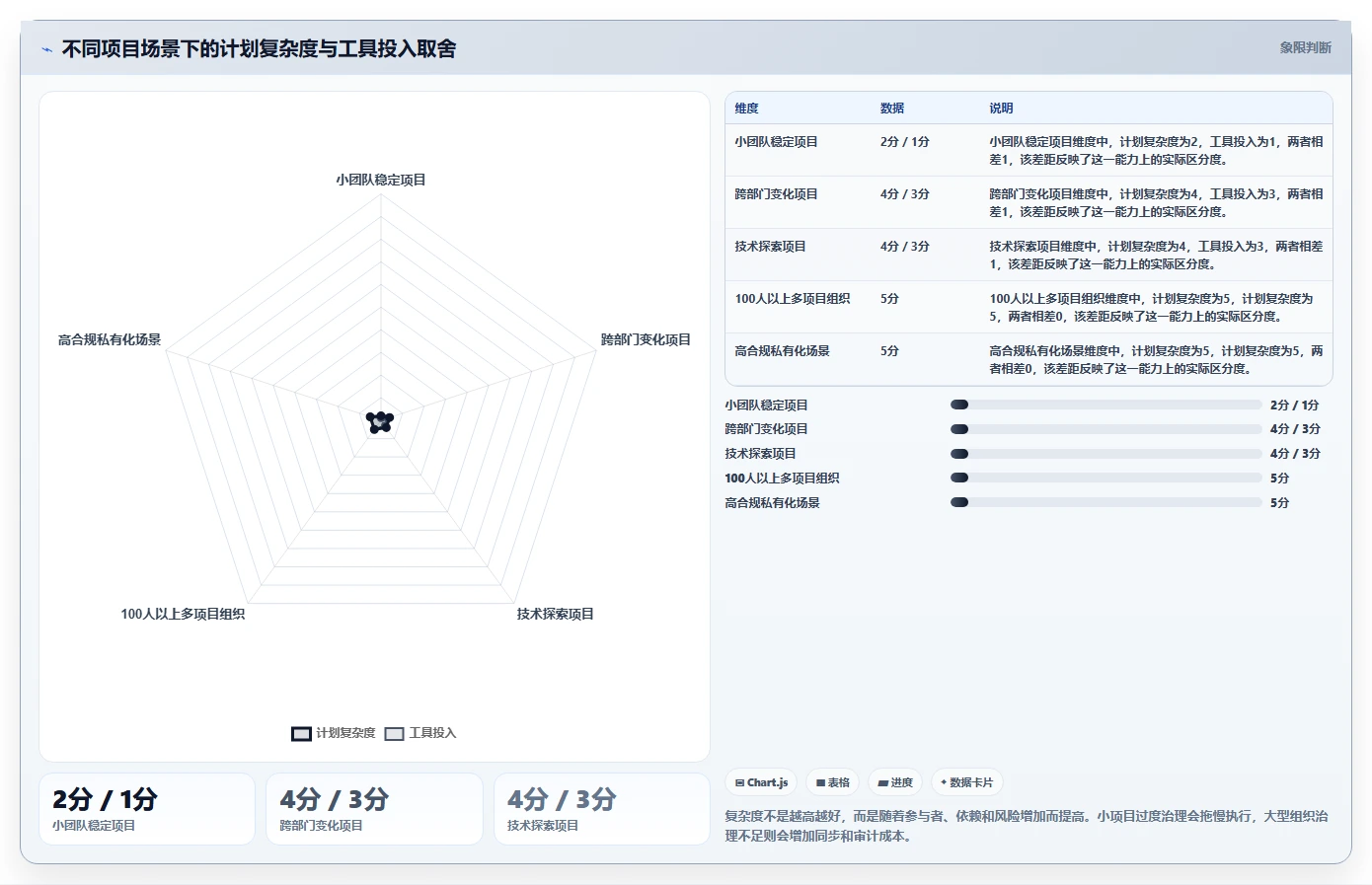Toggle the 计划复杂度 legend swatch
Screen dimensions: 1372x885
(x=301, y=733)
